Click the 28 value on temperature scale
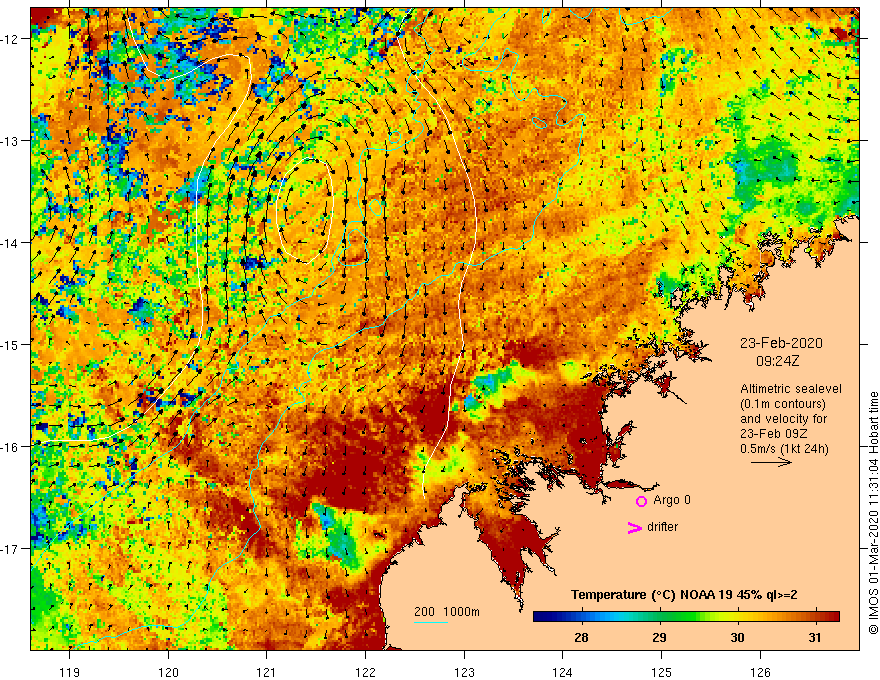This screenshot has height=680, width=880. pos(581,637)
